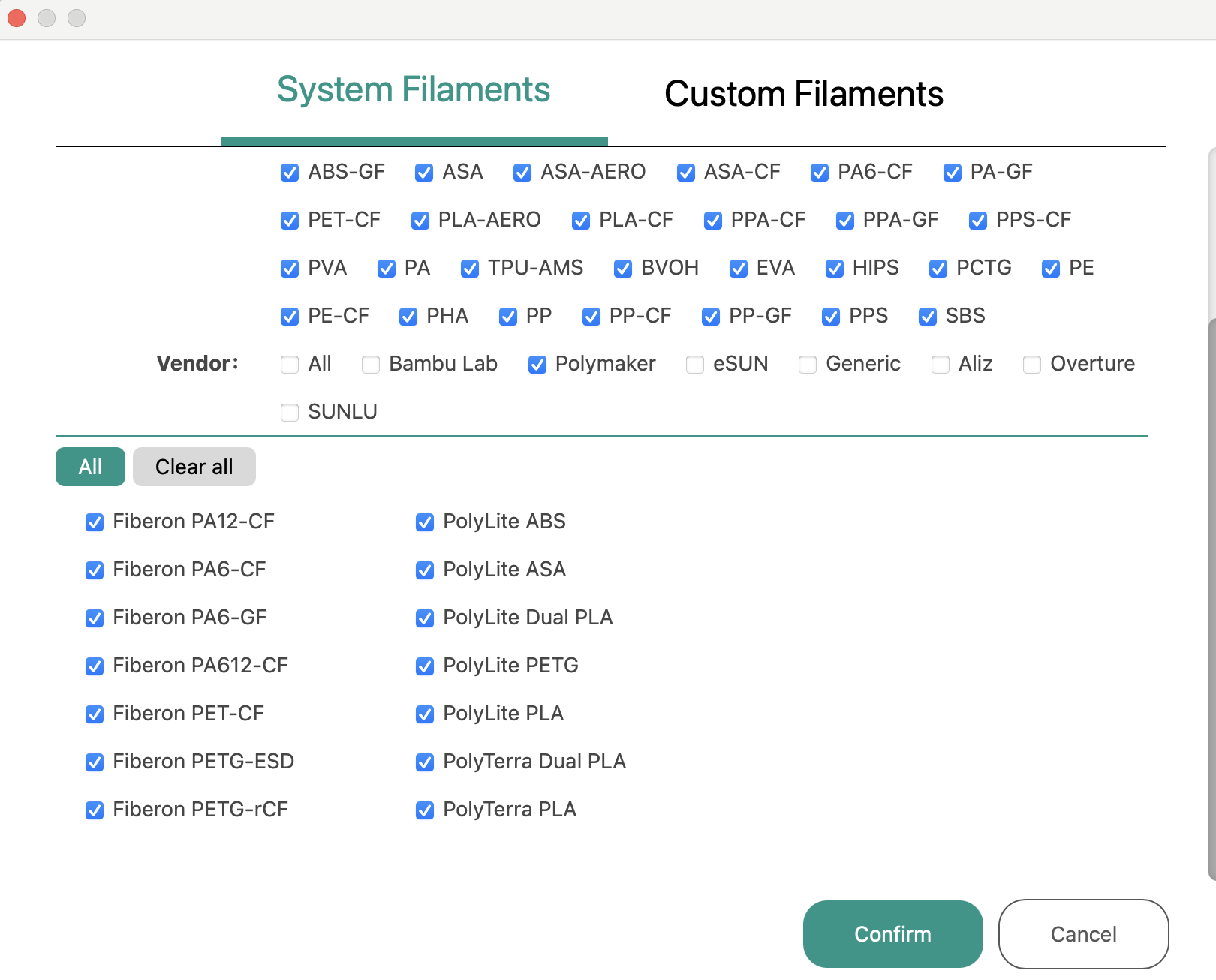
Task: Toggle PLA-AERO type checkbox
Action: (x=420, y=221)
